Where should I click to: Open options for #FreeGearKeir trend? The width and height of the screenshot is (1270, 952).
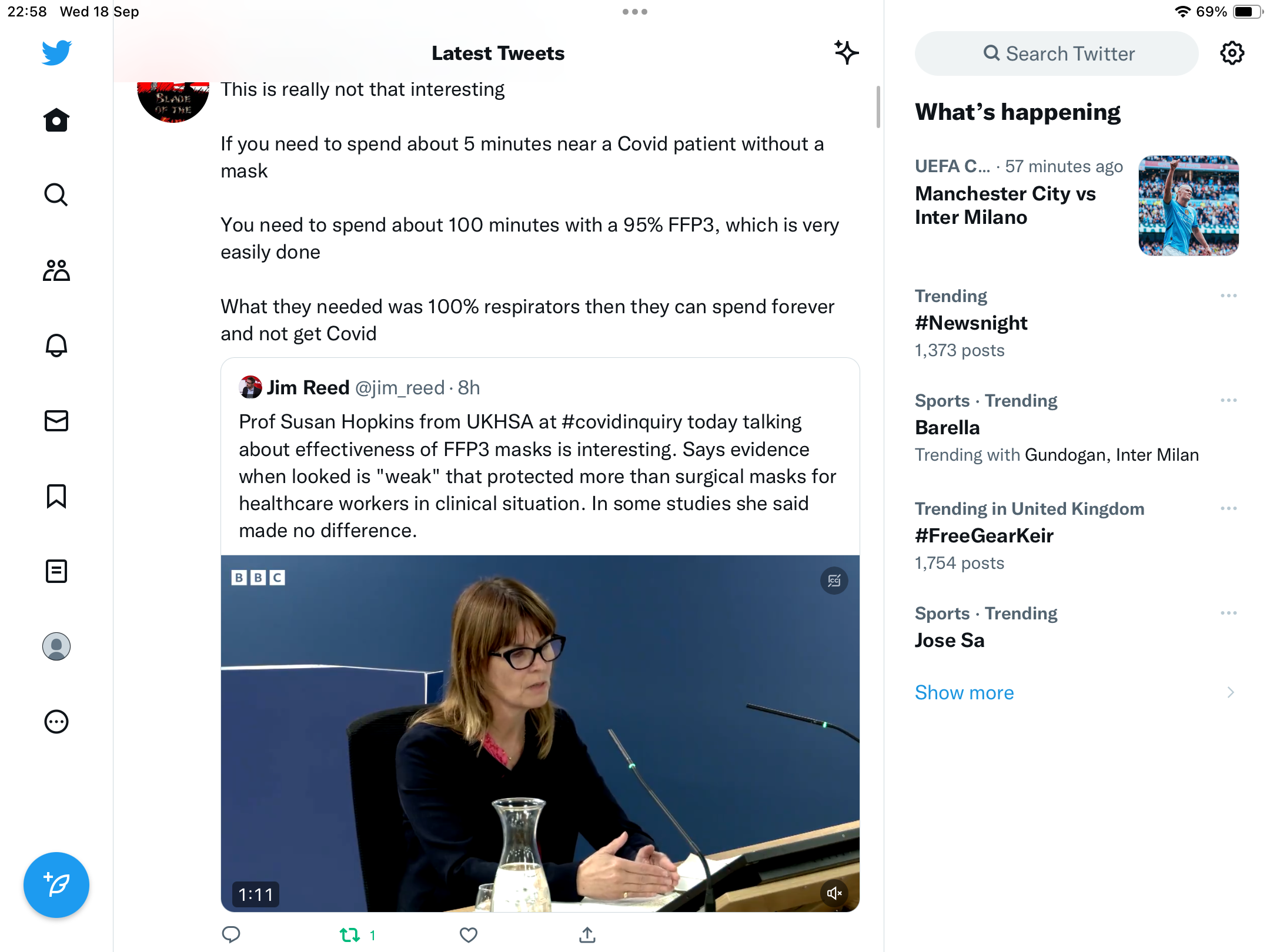(x=1228, y=508)
